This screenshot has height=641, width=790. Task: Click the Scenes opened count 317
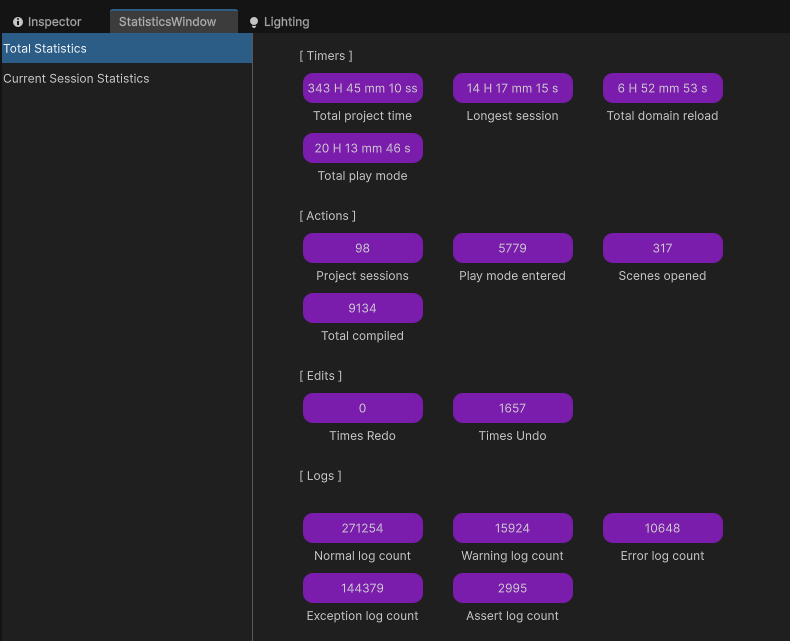point(662,248)
